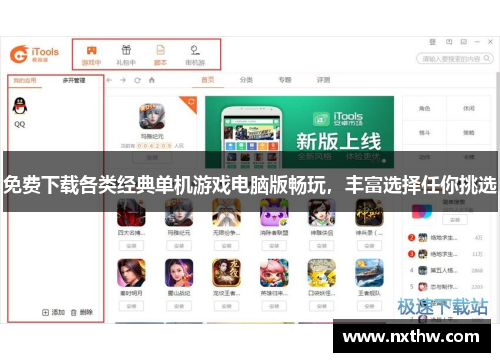Open the 礼包中 gift box icon
The width and height of the screenshot is (500, 362).
point(126,50)
